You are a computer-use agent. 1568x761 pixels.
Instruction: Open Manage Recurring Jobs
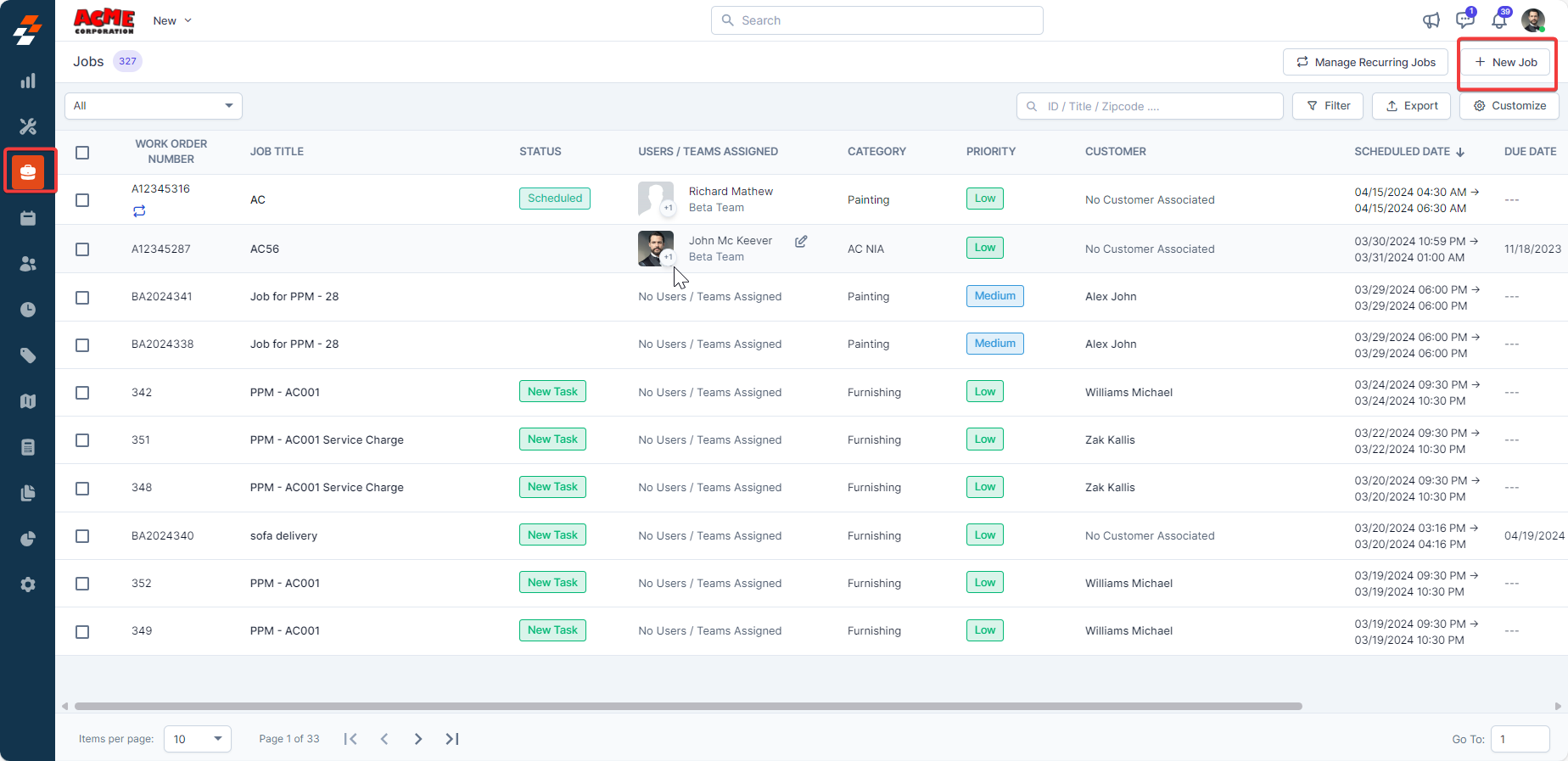click(1365, 62)
